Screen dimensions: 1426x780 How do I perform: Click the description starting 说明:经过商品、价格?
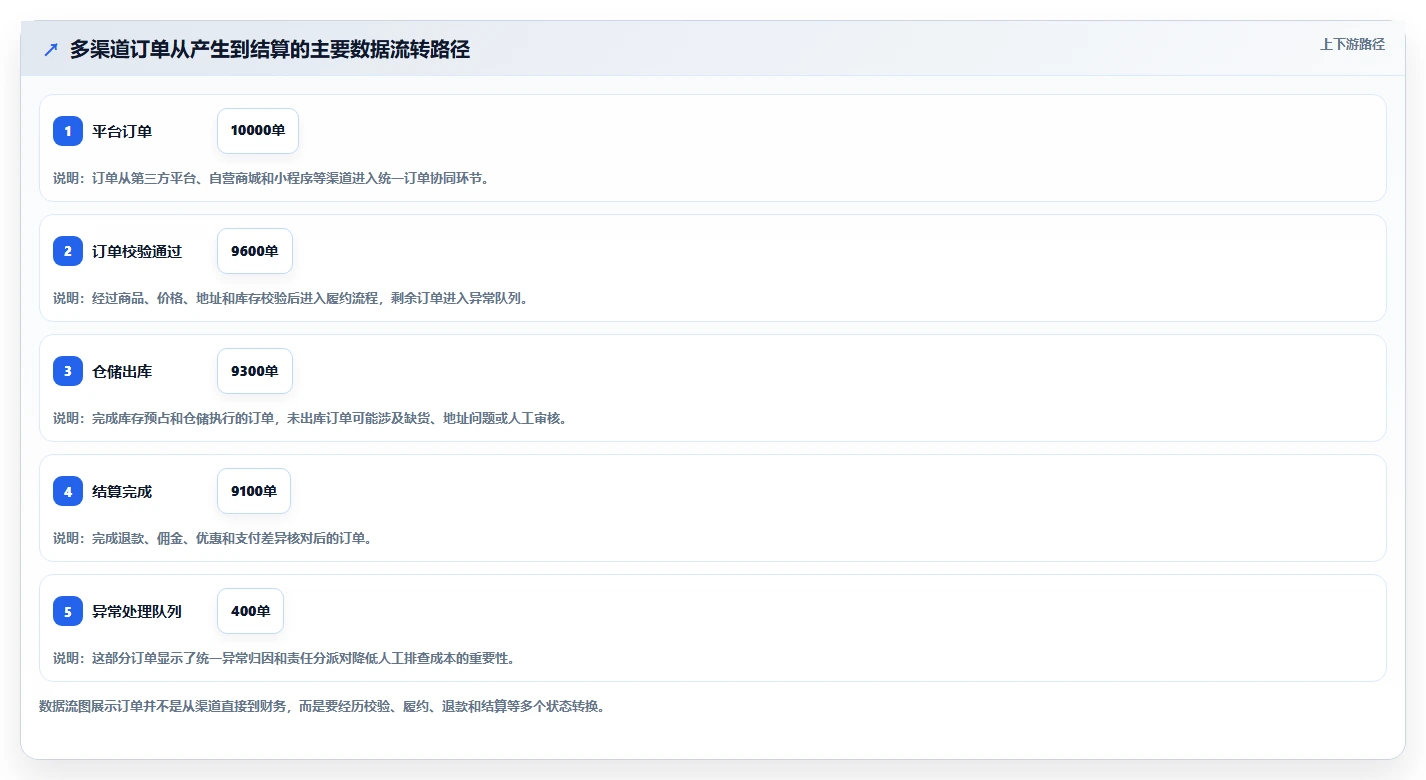click(x=291, y=298)
